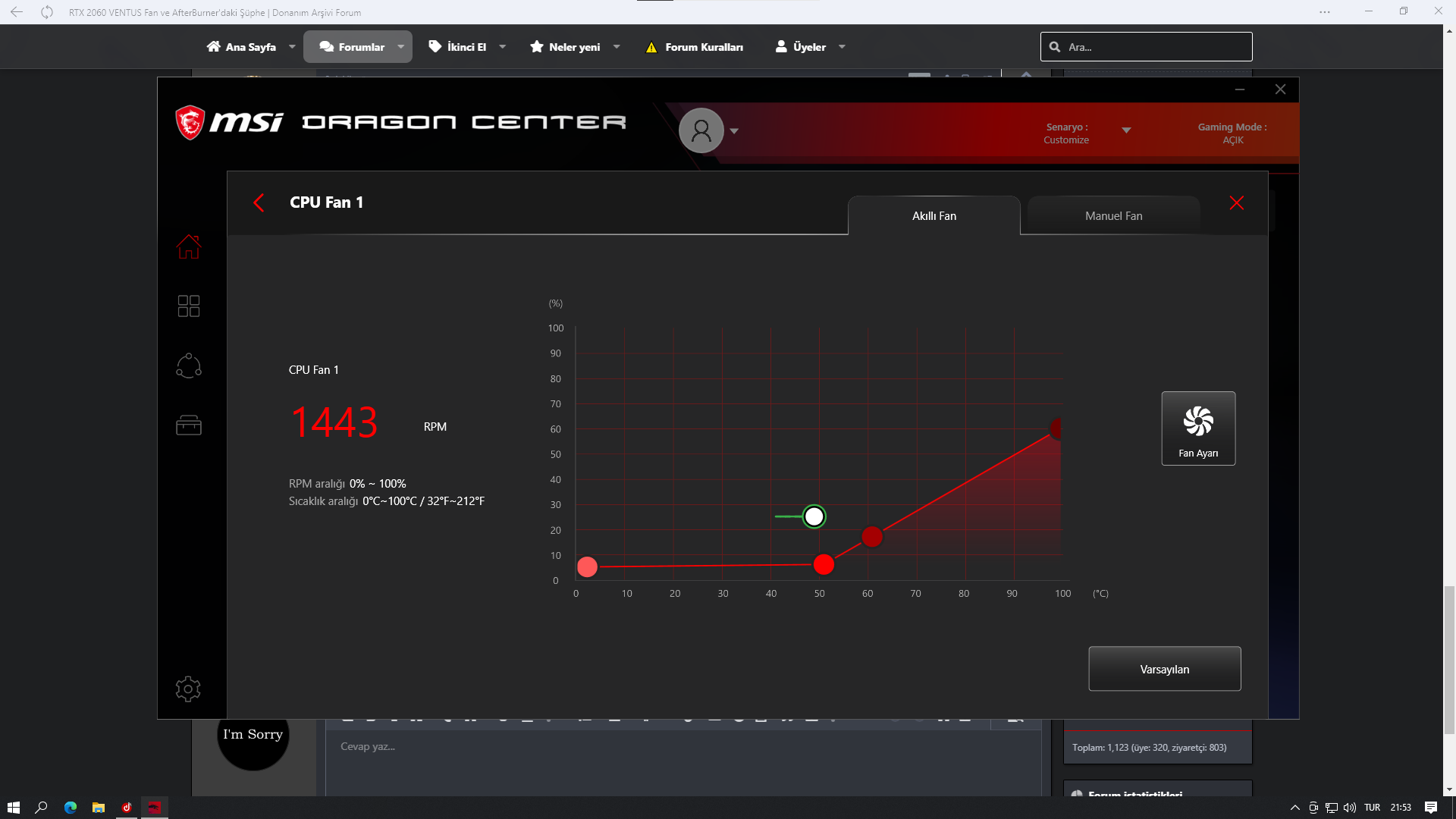This screenshot has height=819, width=1456.
Task: Click the browser page vertical scrollbar
Action: point(1449,660)
